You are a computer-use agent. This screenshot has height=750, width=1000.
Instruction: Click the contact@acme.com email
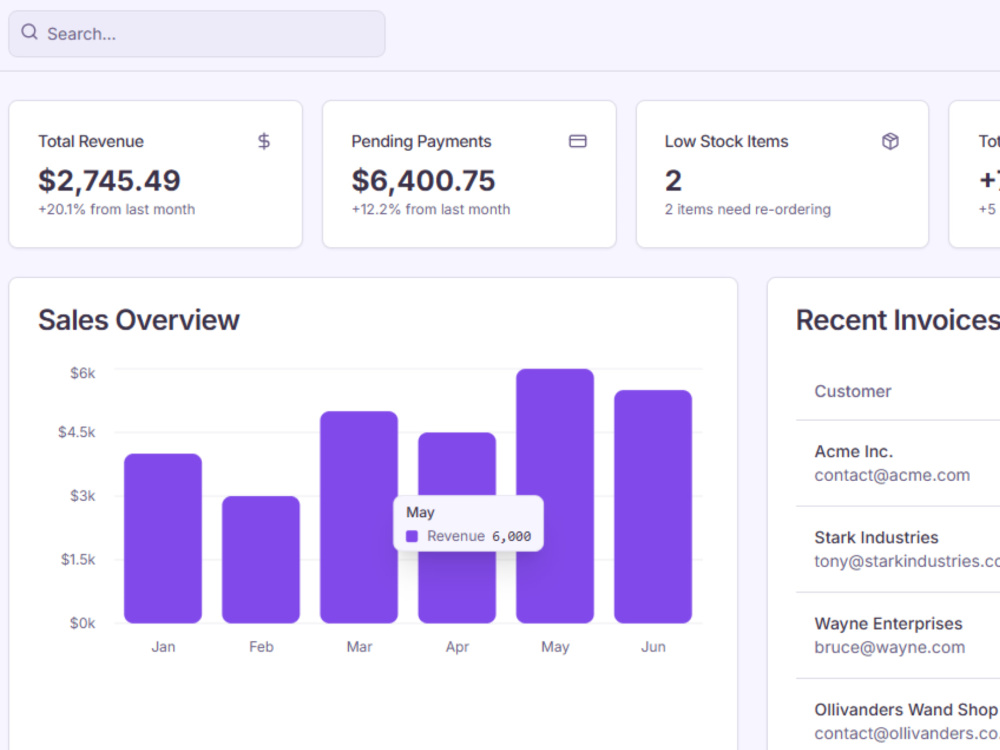(x=892, y=475)
